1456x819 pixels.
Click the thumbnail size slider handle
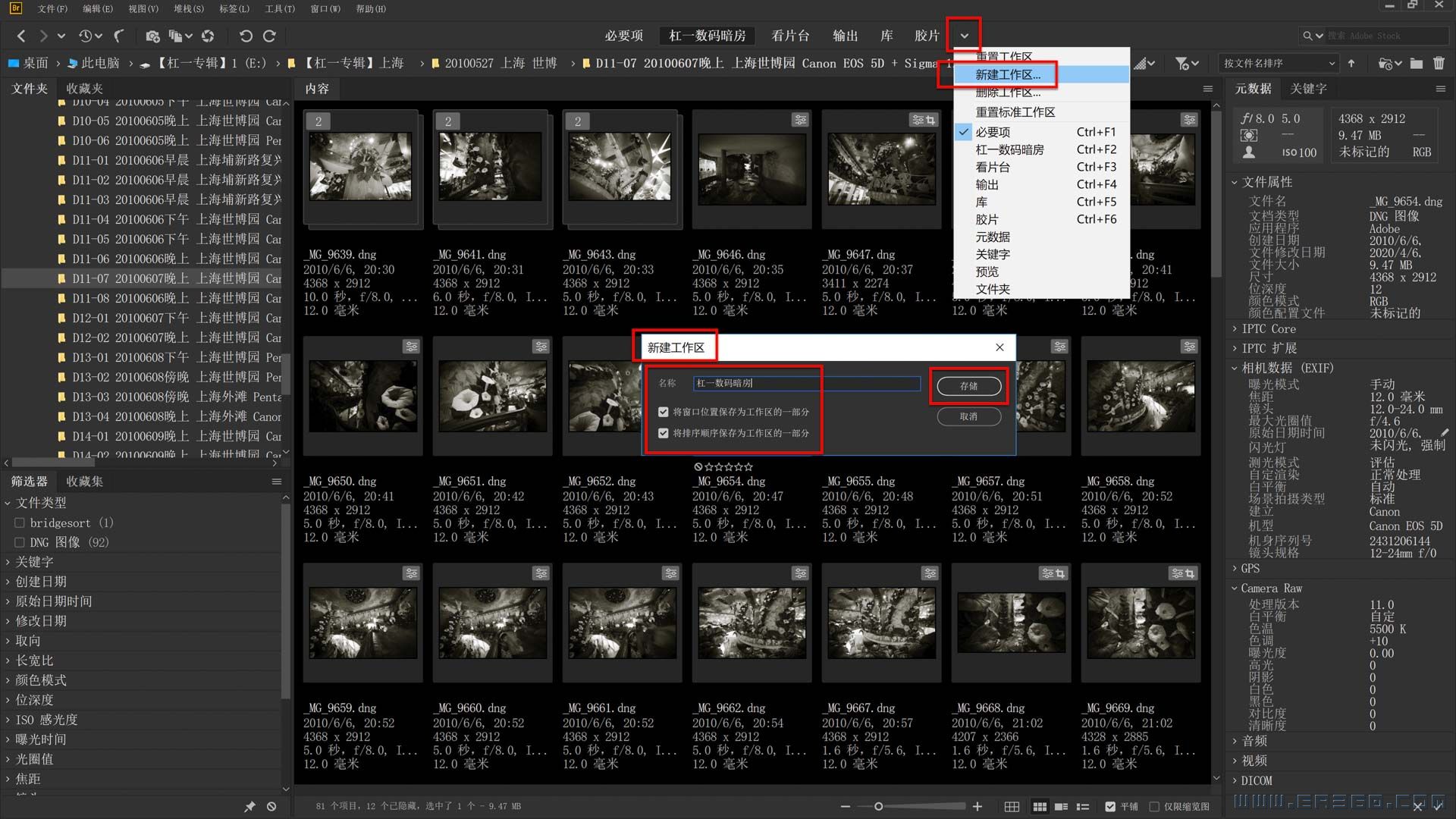[x=878, y=806]
